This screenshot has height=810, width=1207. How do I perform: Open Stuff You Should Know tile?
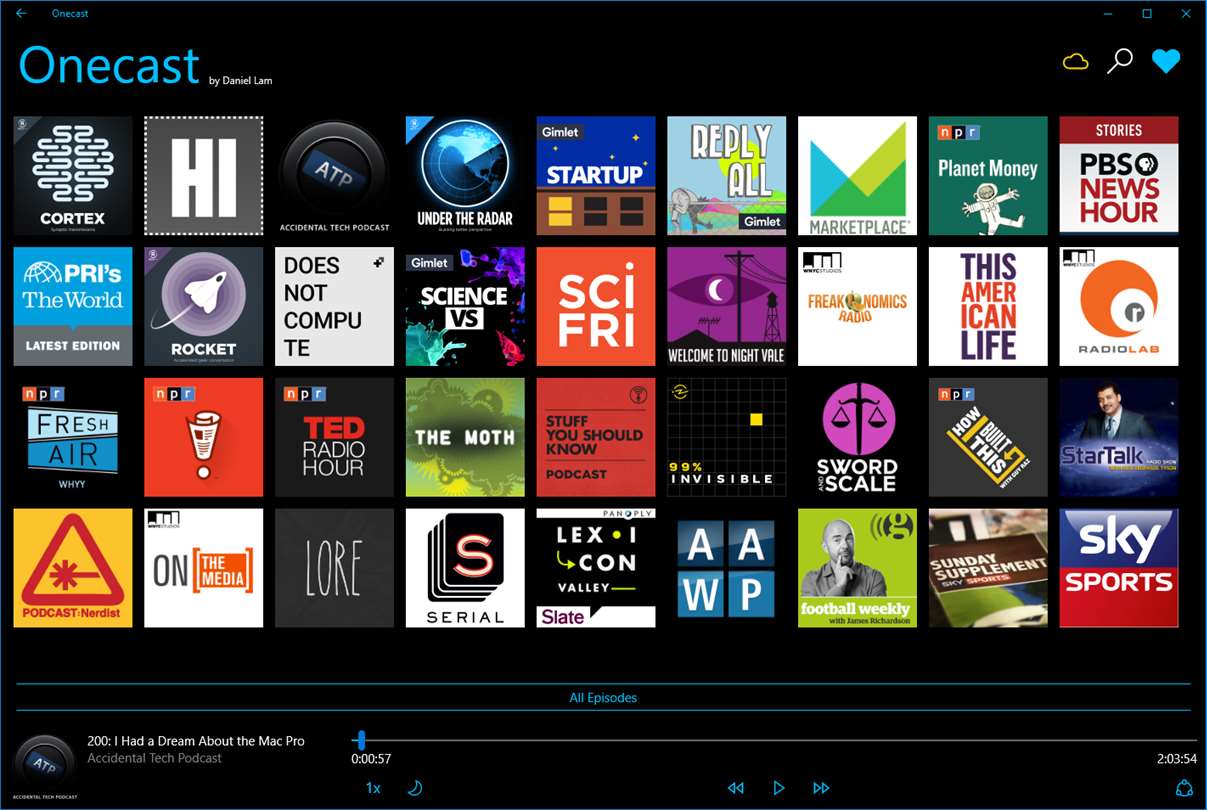596,437
